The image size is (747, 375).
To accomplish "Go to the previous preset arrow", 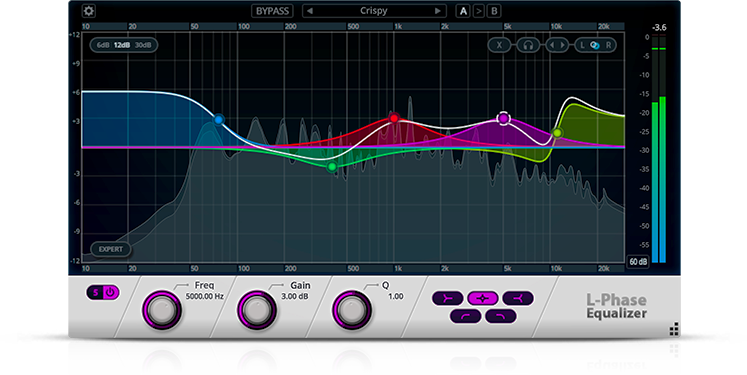I will 310,11.
